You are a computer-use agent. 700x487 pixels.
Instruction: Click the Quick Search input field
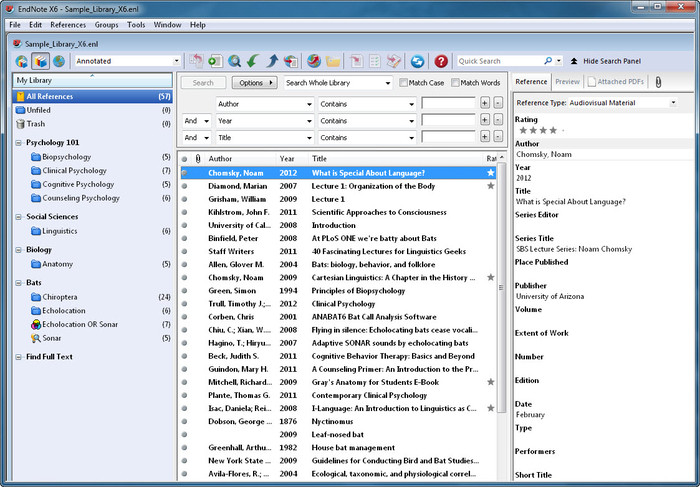pyautogui.click(x=499, y=61)
